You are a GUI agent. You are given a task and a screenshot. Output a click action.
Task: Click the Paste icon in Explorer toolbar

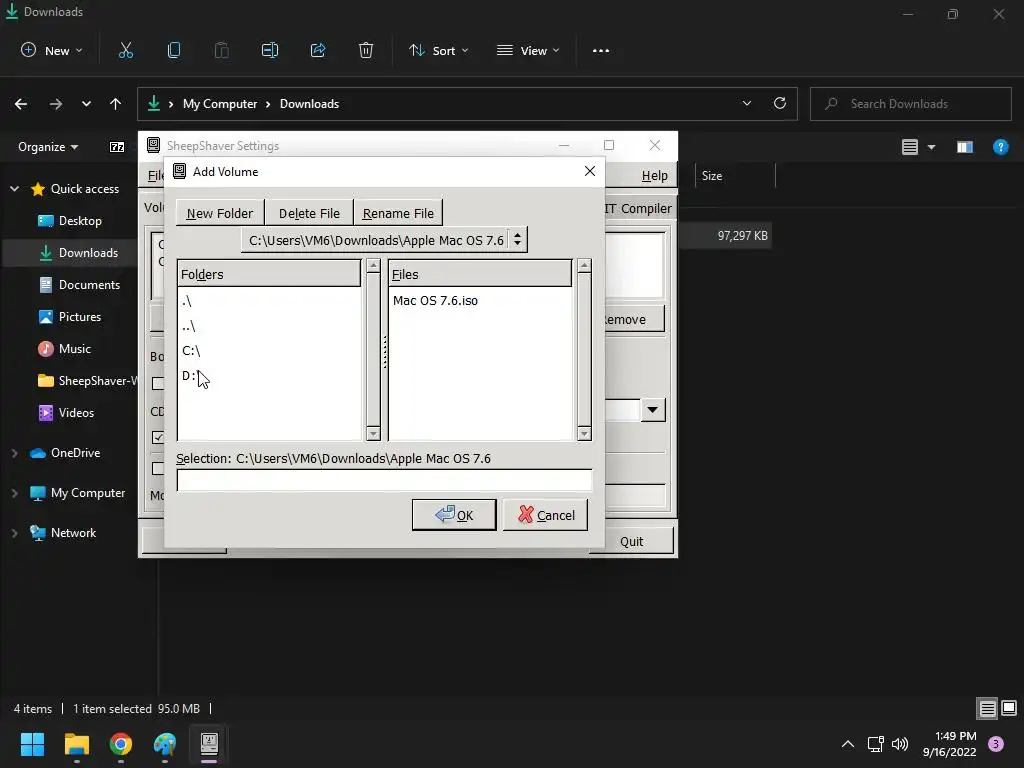[221, 50]
